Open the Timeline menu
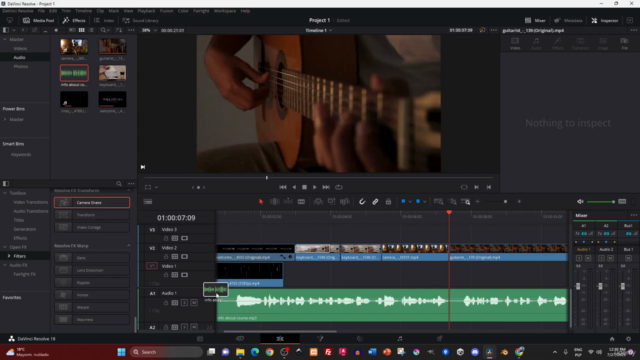 coord(83,11)
